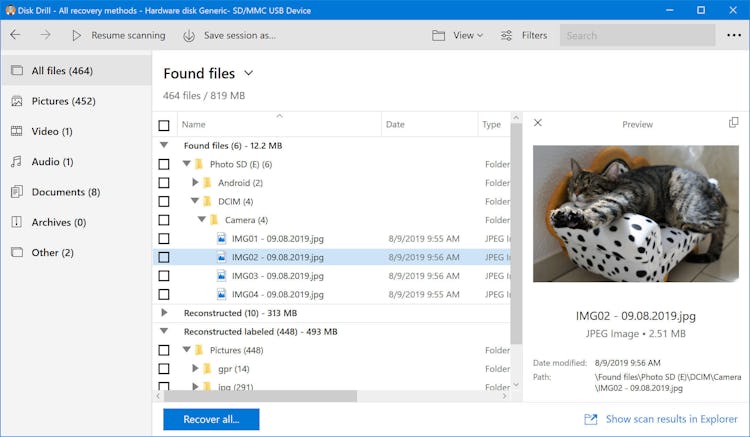
Task: Click the Show scan results export icon
Action: coord(591,419)
